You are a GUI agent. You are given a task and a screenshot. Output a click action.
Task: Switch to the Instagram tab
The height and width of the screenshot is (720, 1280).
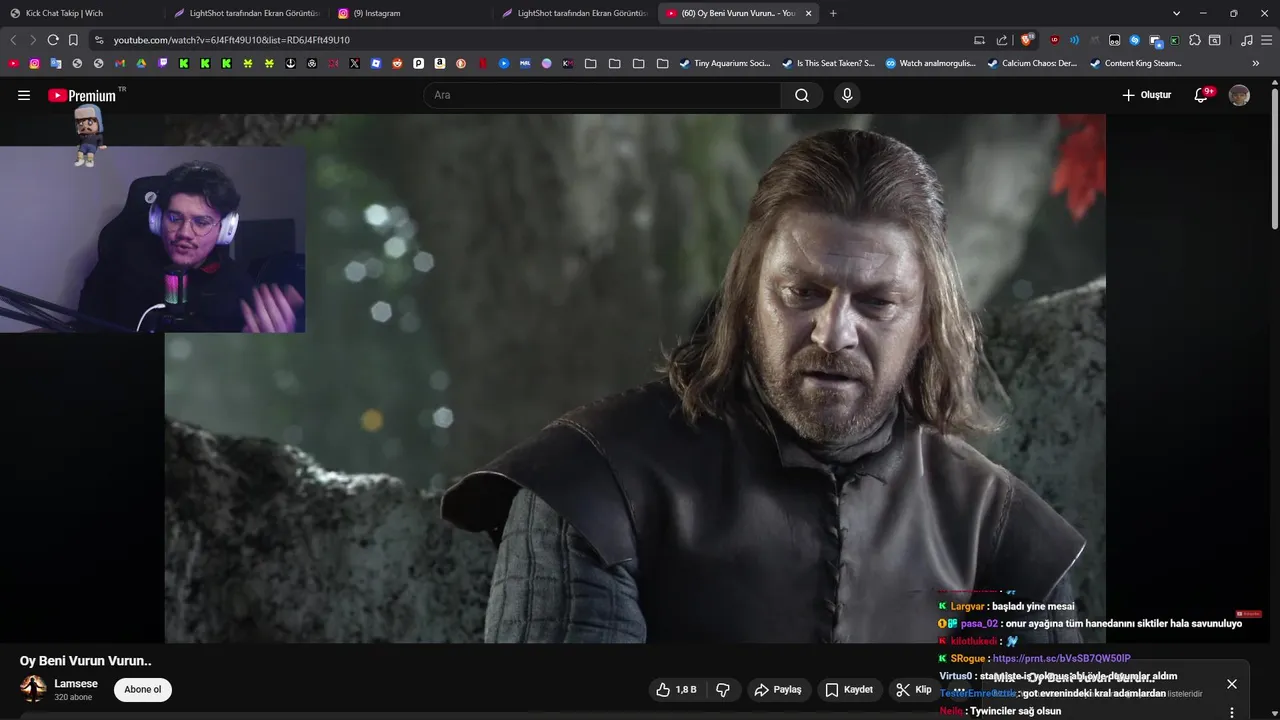[x=410, y=13]
